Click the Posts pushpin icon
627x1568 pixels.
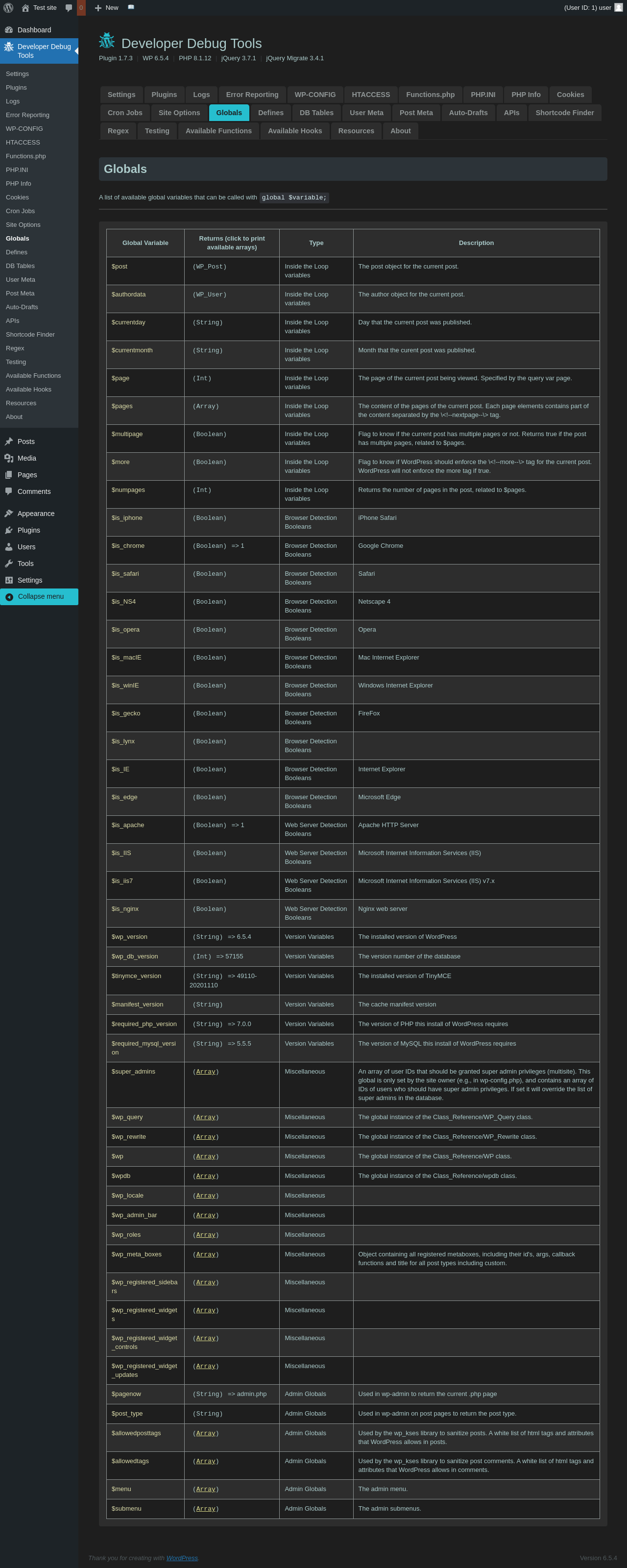(x=8, y=441)
